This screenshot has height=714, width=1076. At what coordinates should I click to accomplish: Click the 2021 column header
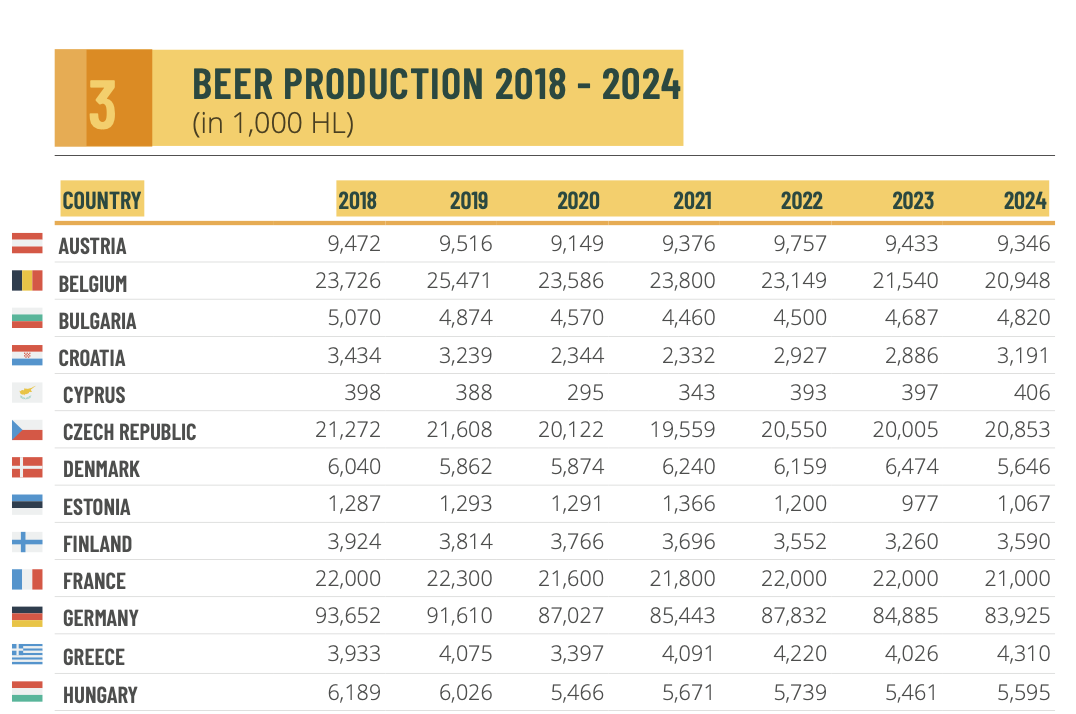pos(692,201)
